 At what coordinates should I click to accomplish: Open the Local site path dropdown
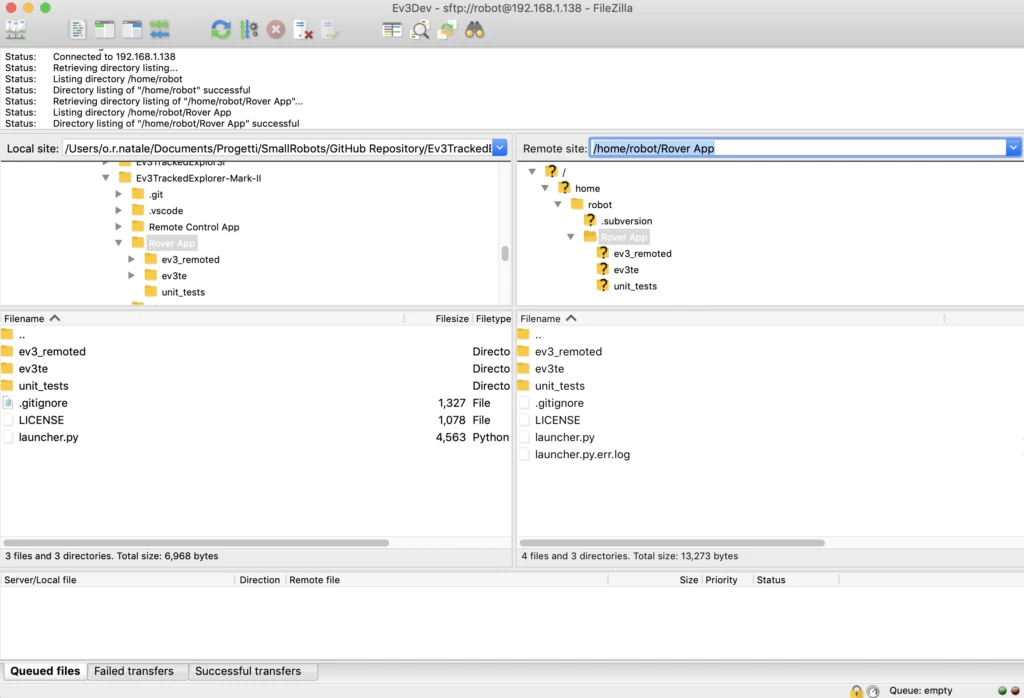tap(500, 148)
